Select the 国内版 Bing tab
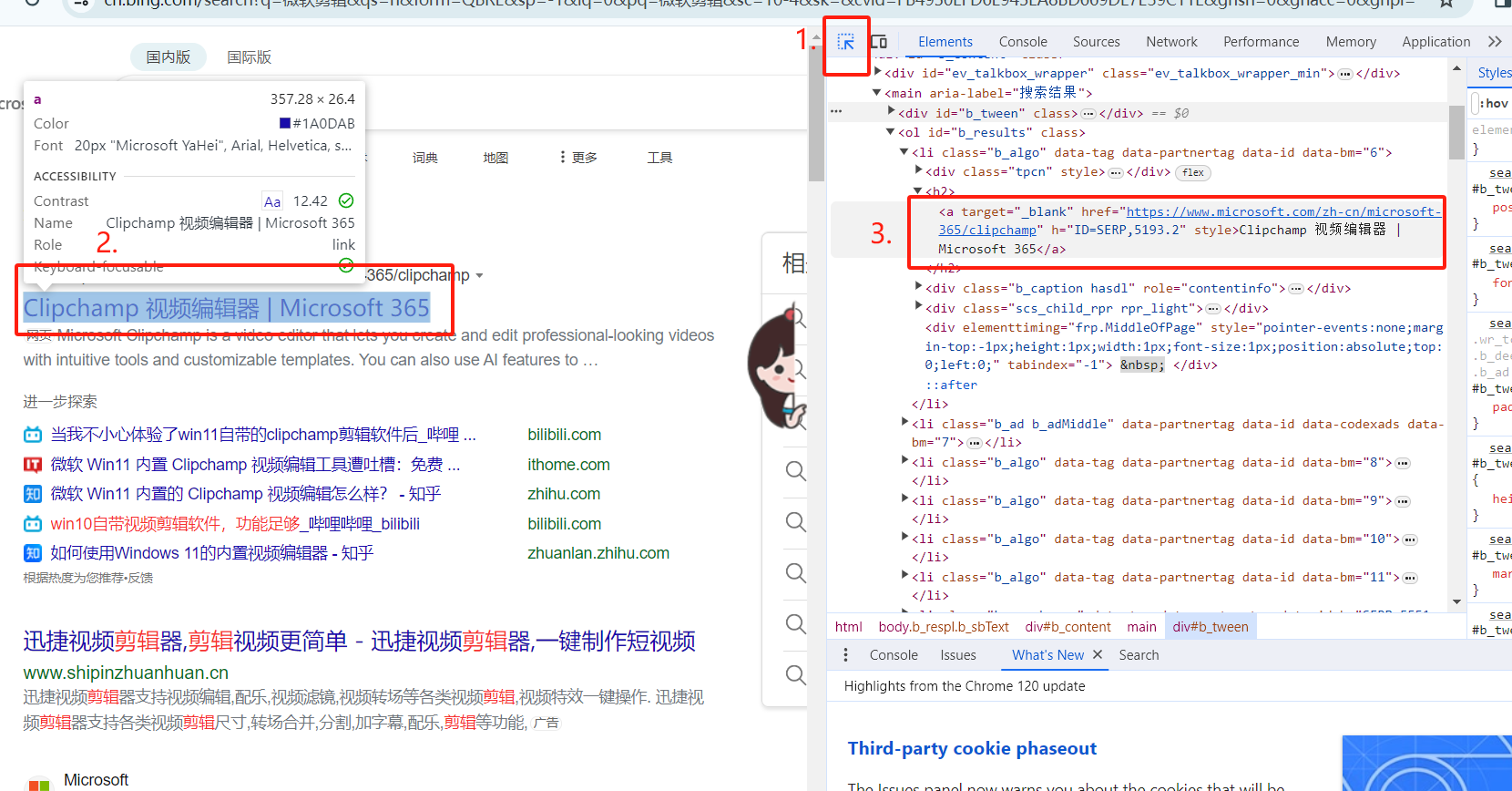The width and height of the screenshot is (1512, 791). (x=169, y=57)
